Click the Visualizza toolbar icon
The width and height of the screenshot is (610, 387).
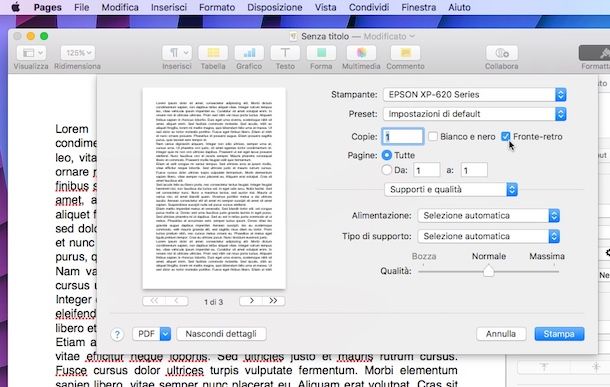pyautogui.click(x=31, y=53)
